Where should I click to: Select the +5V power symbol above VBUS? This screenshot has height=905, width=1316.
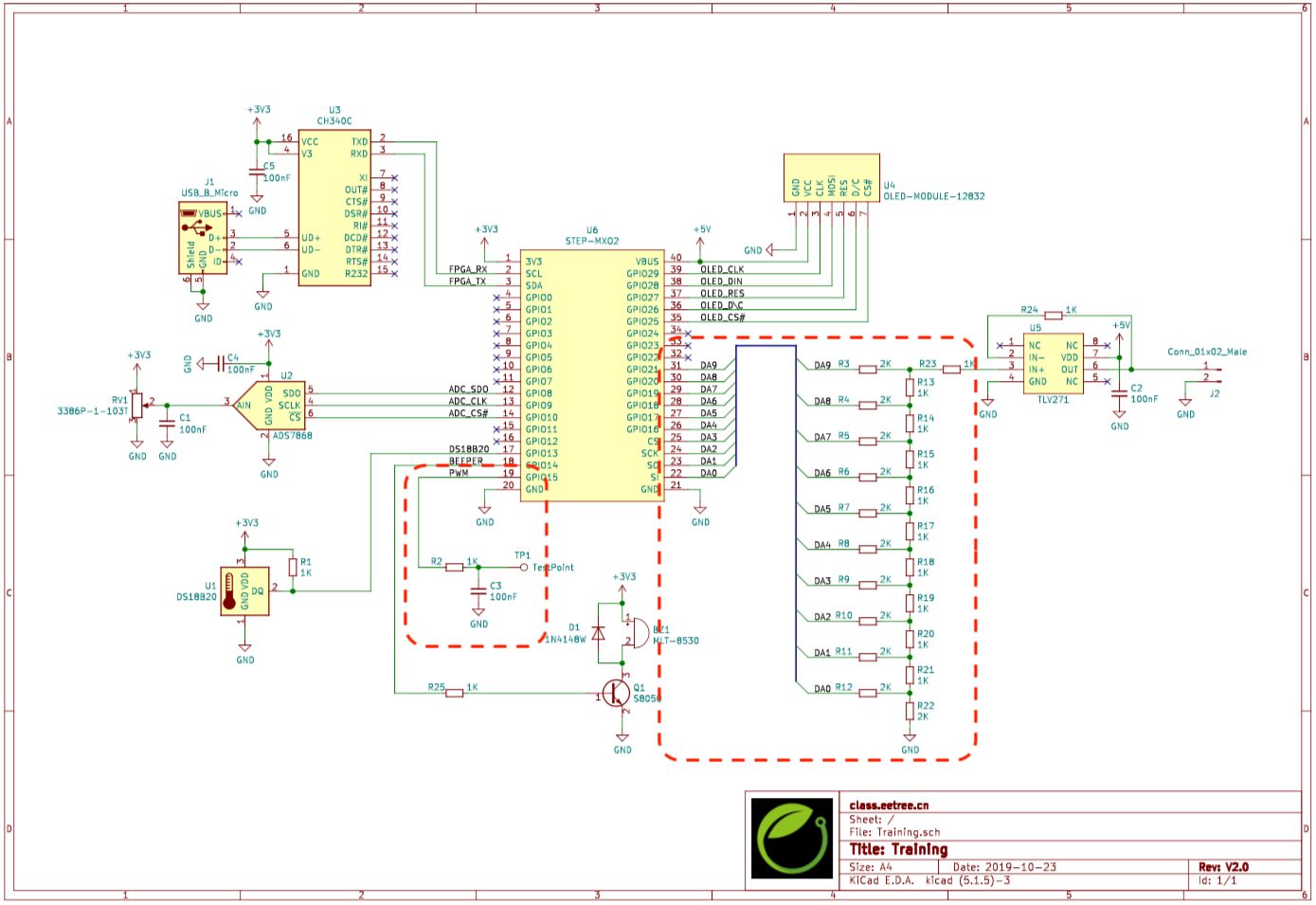point(701,237)
